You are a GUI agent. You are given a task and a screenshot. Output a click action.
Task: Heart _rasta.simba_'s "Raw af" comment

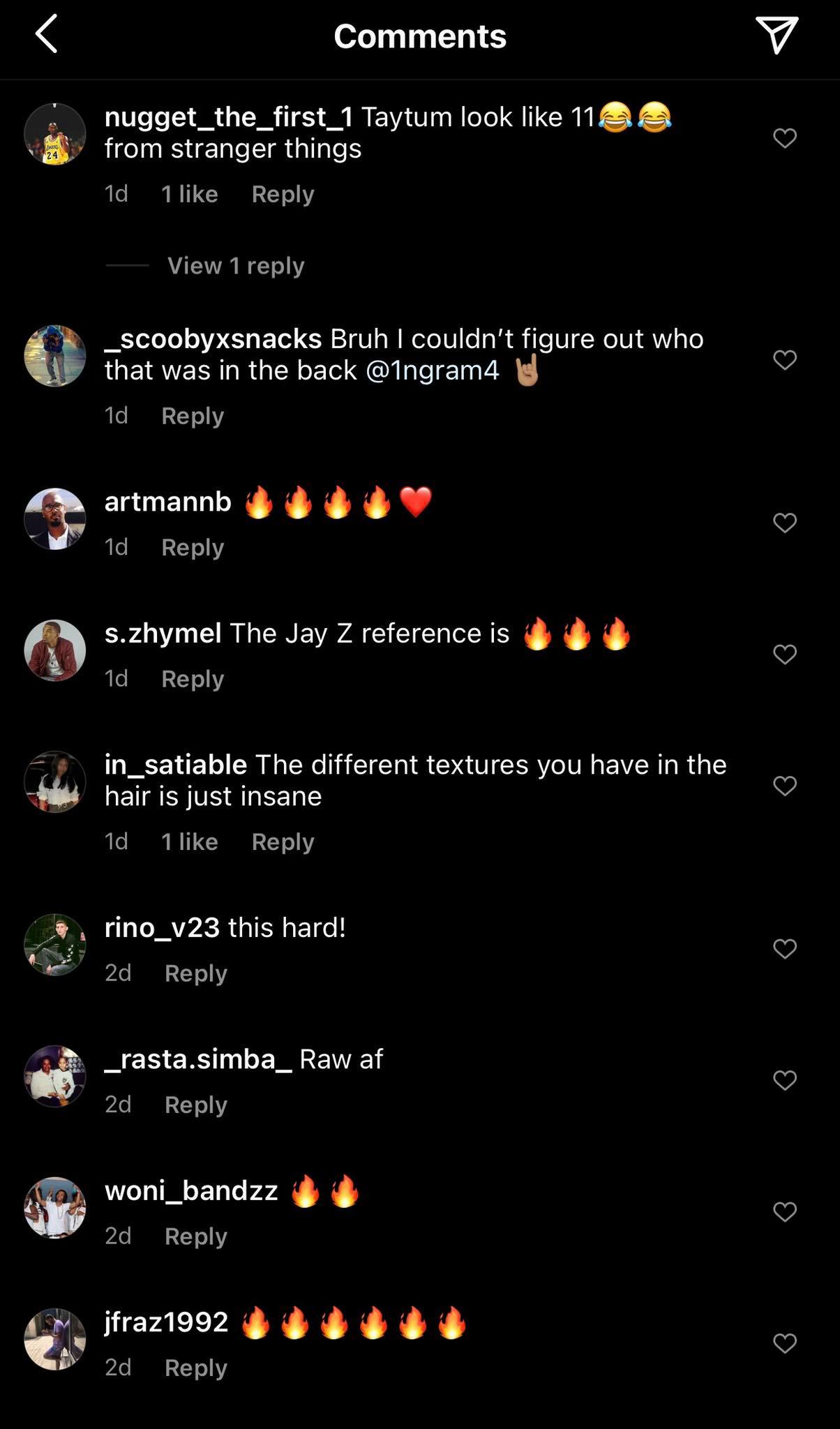(785, 1080)
